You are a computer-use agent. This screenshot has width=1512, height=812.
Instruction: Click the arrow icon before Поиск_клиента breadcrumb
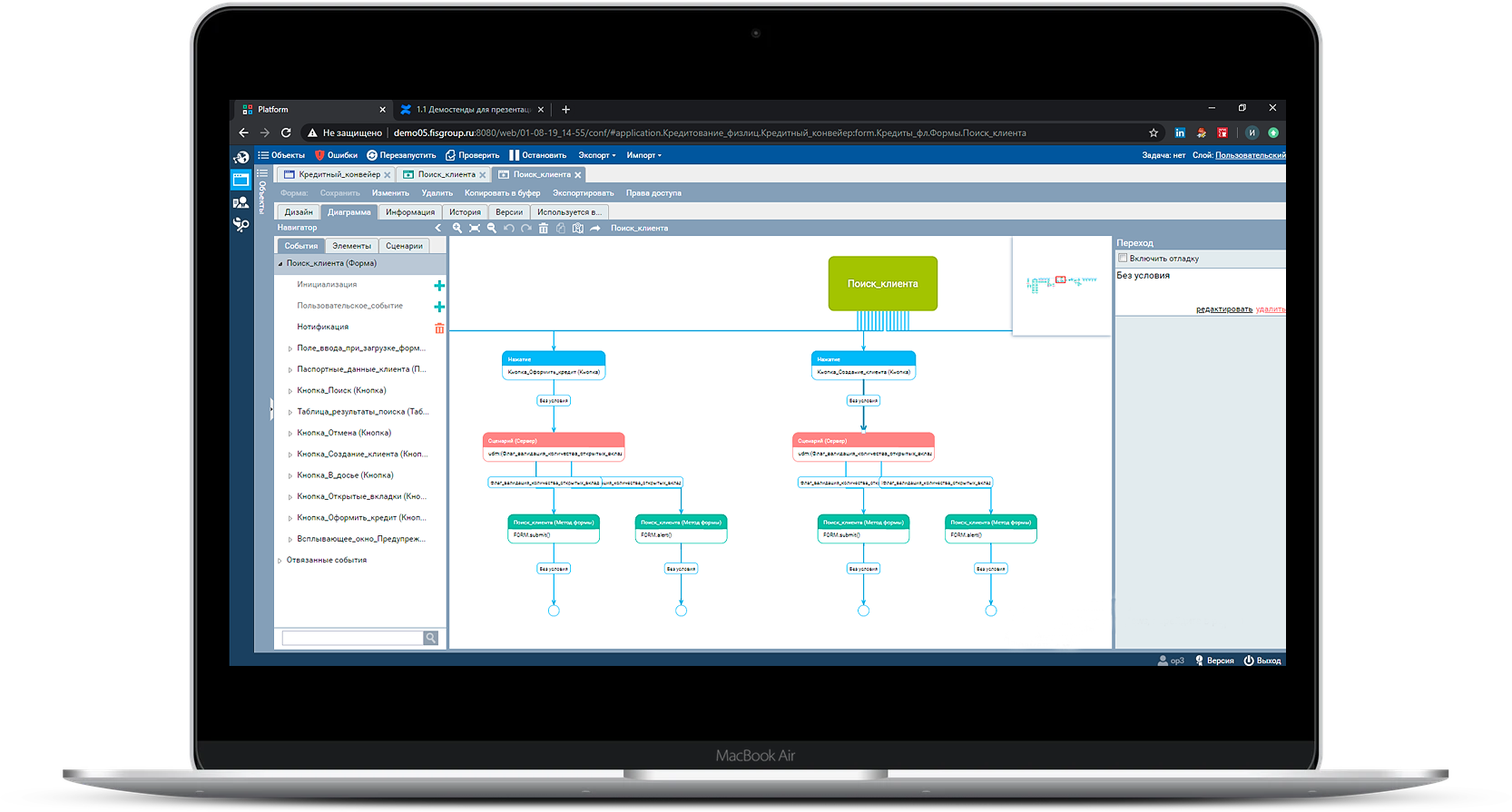point(595,229)
